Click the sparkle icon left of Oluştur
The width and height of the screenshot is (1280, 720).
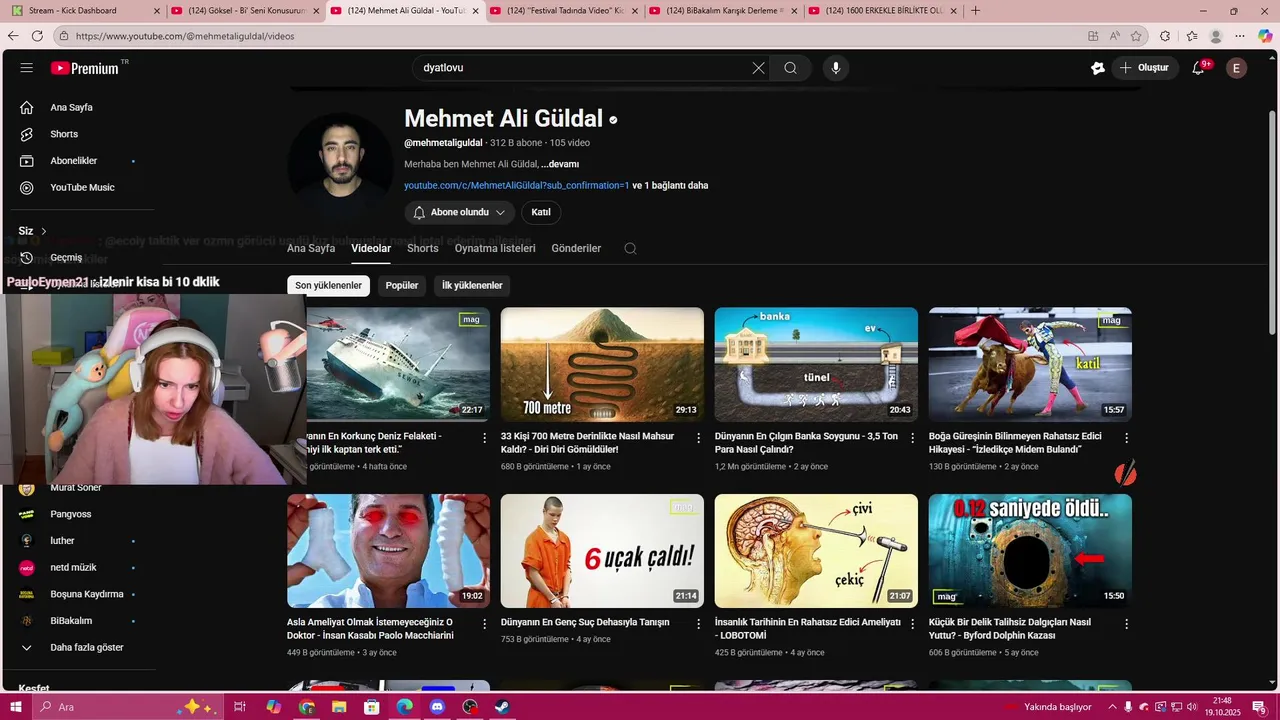1098,68
